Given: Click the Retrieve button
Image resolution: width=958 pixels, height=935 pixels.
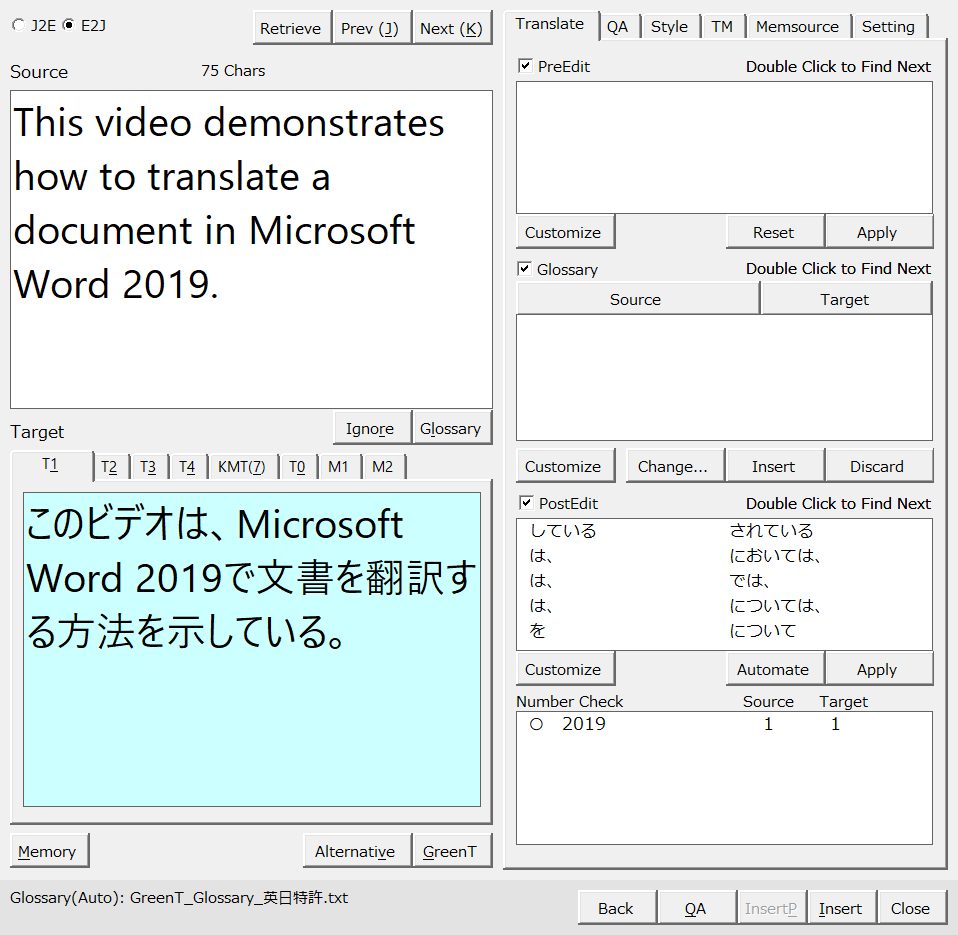Looking at the screenshot, I should point(290,28).
